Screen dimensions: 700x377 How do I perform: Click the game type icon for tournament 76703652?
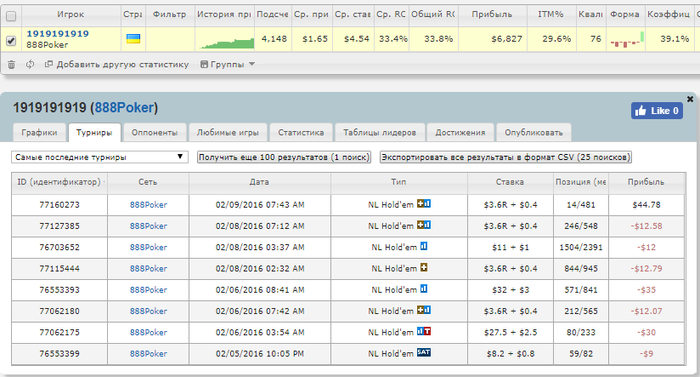[424, 246]
